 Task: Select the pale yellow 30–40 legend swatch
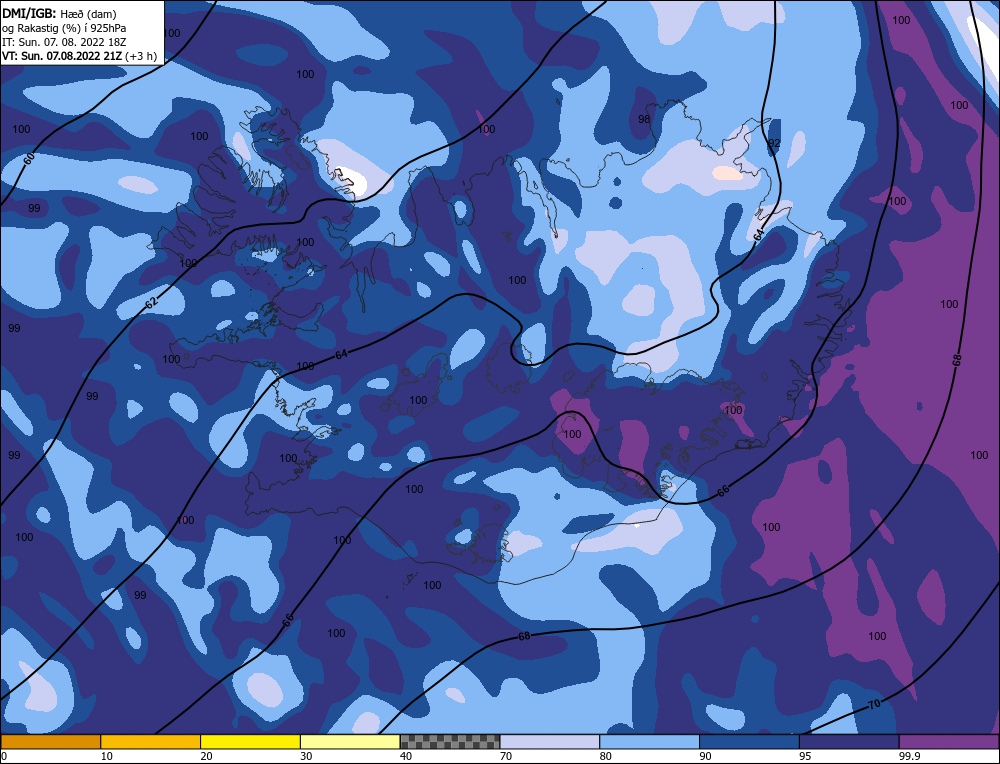pos(350,741)
